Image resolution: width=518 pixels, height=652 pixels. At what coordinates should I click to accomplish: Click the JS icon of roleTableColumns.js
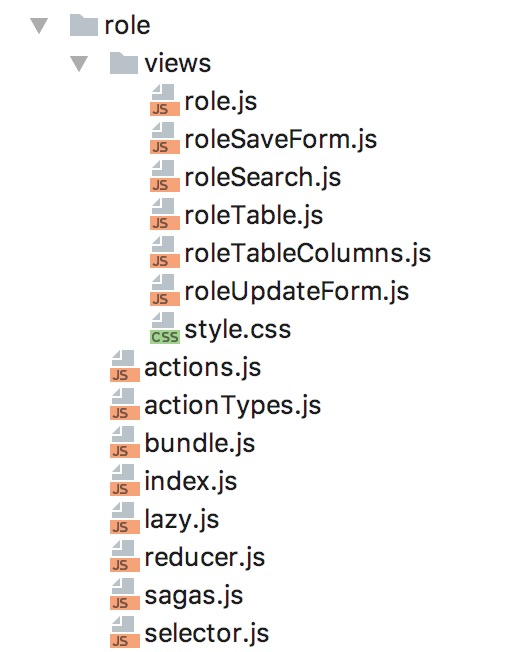tap(165, 252)
